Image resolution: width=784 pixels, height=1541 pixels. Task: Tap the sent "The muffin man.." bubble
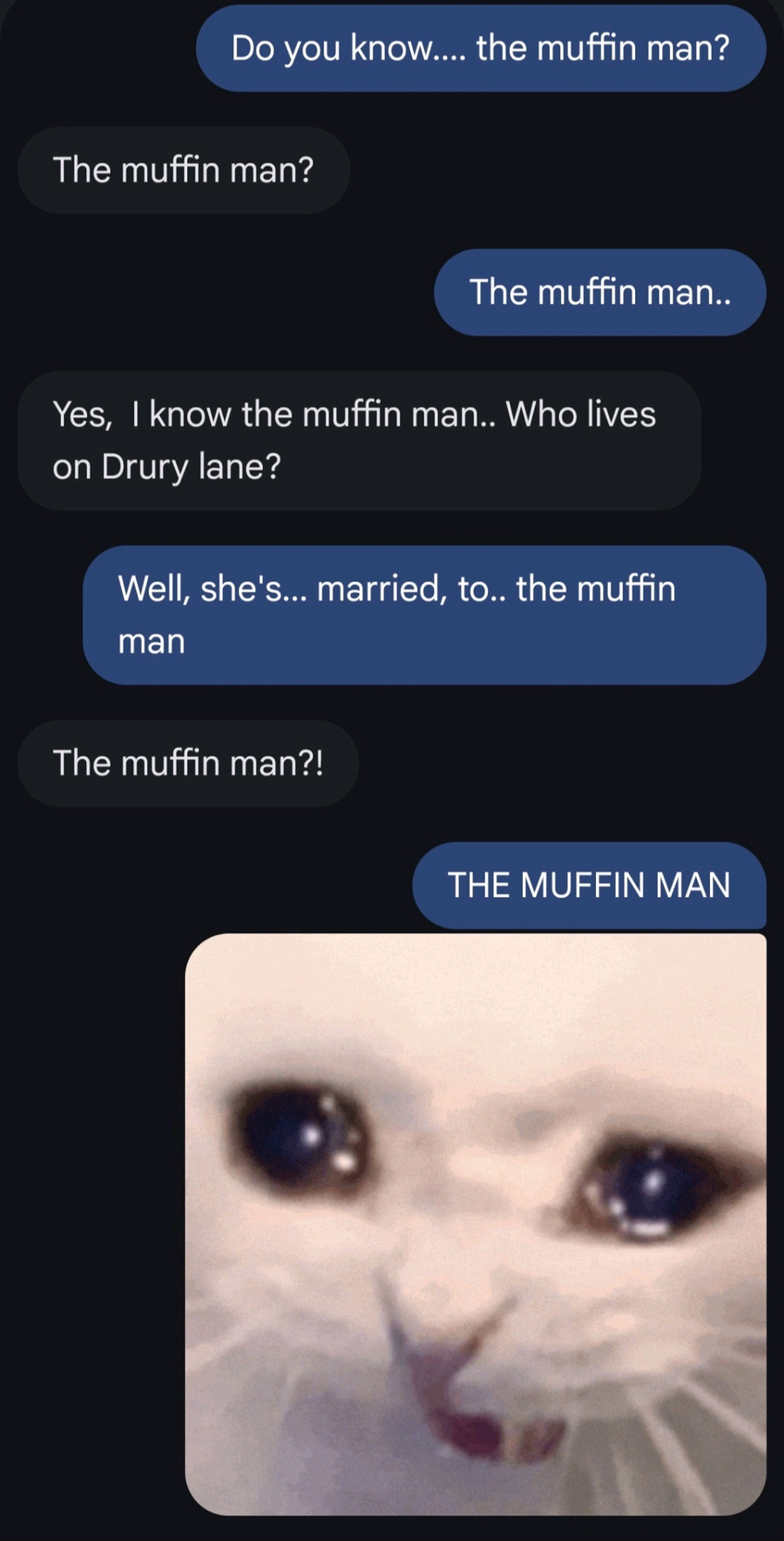coord(600,292)
